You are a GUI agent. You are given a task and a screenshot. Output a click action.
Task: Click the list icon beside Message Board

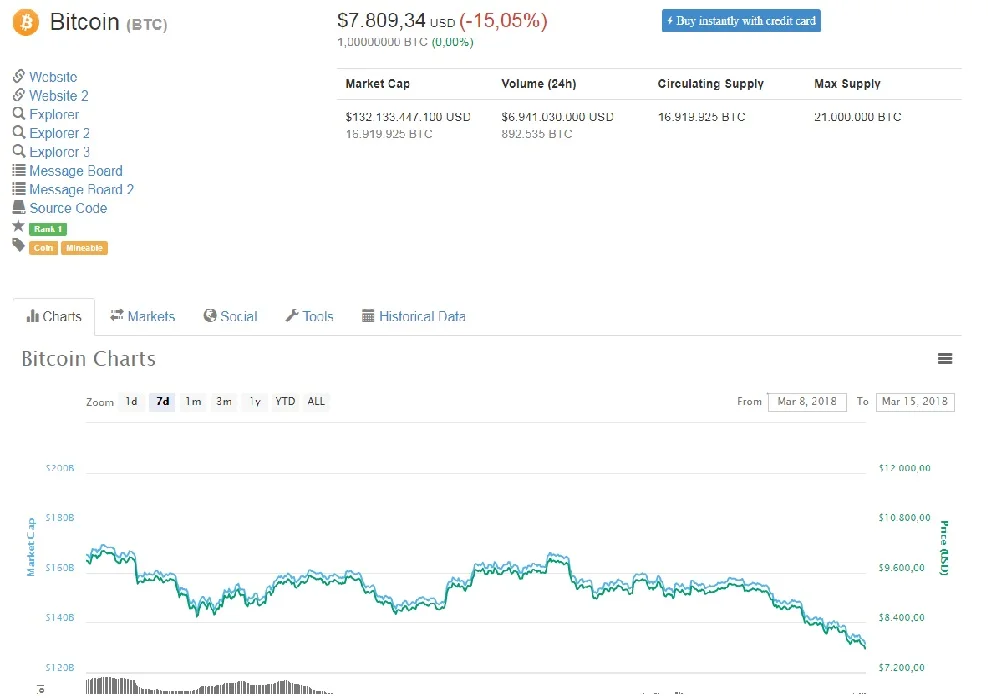click(18, 171)
